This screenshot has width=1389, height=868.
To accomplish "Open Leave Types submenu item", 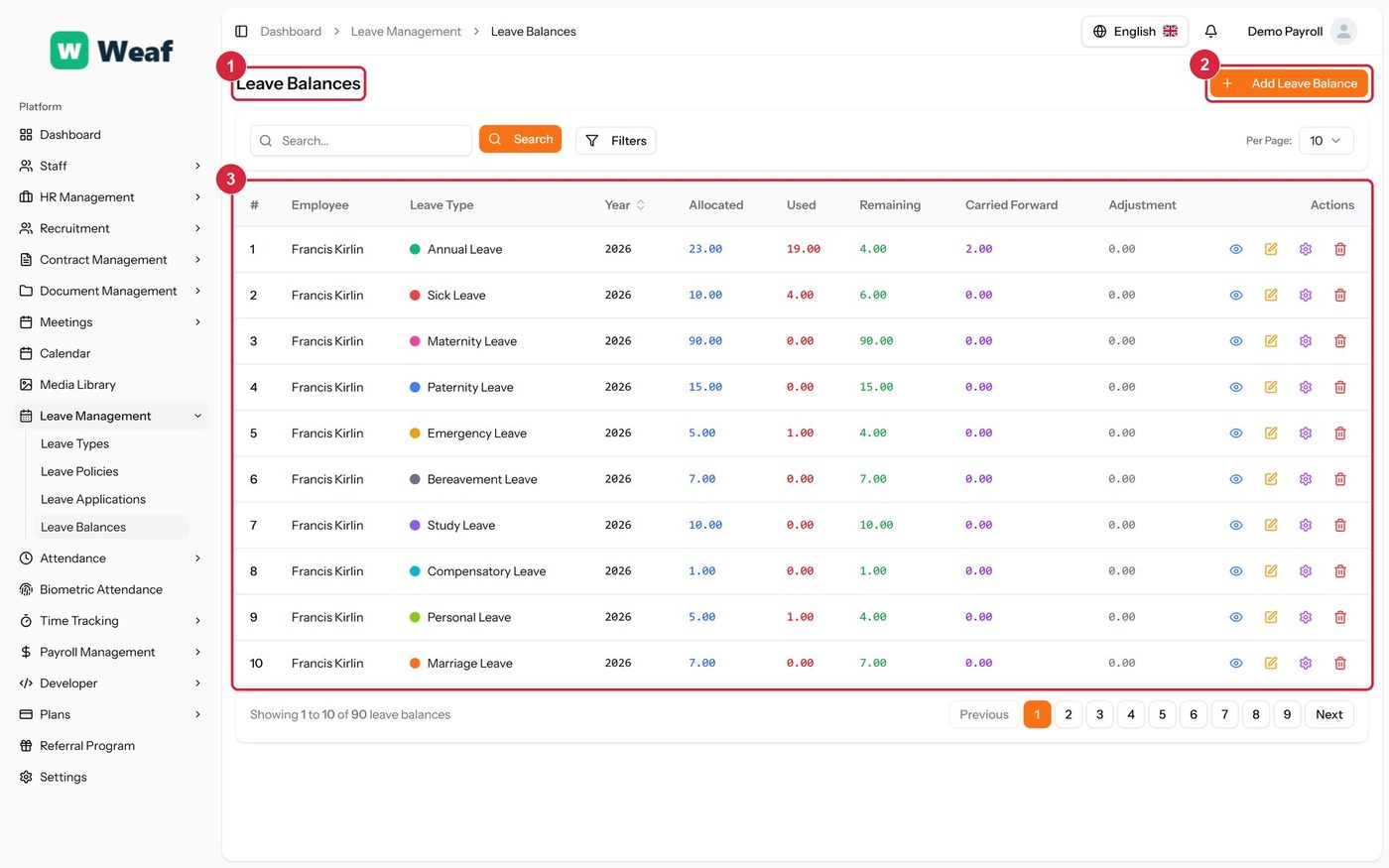I will pos(111,443).
